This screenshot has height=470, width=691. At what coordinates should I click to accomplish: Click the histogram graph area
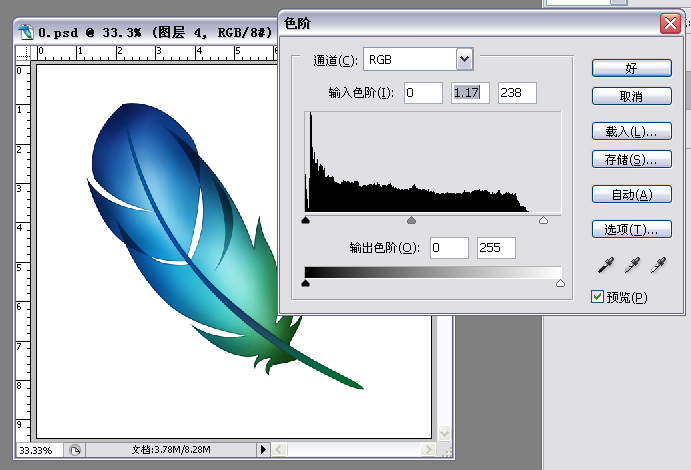pos(433,162)
